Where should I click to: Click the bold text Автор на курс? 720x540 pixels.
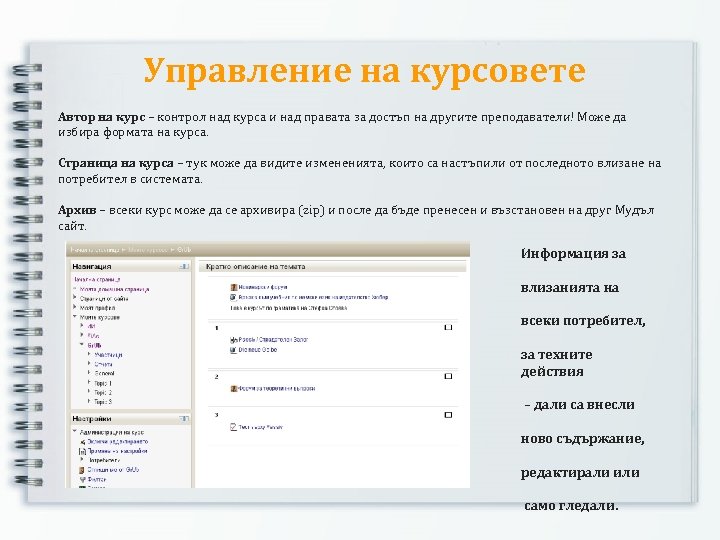coord(101,118)
